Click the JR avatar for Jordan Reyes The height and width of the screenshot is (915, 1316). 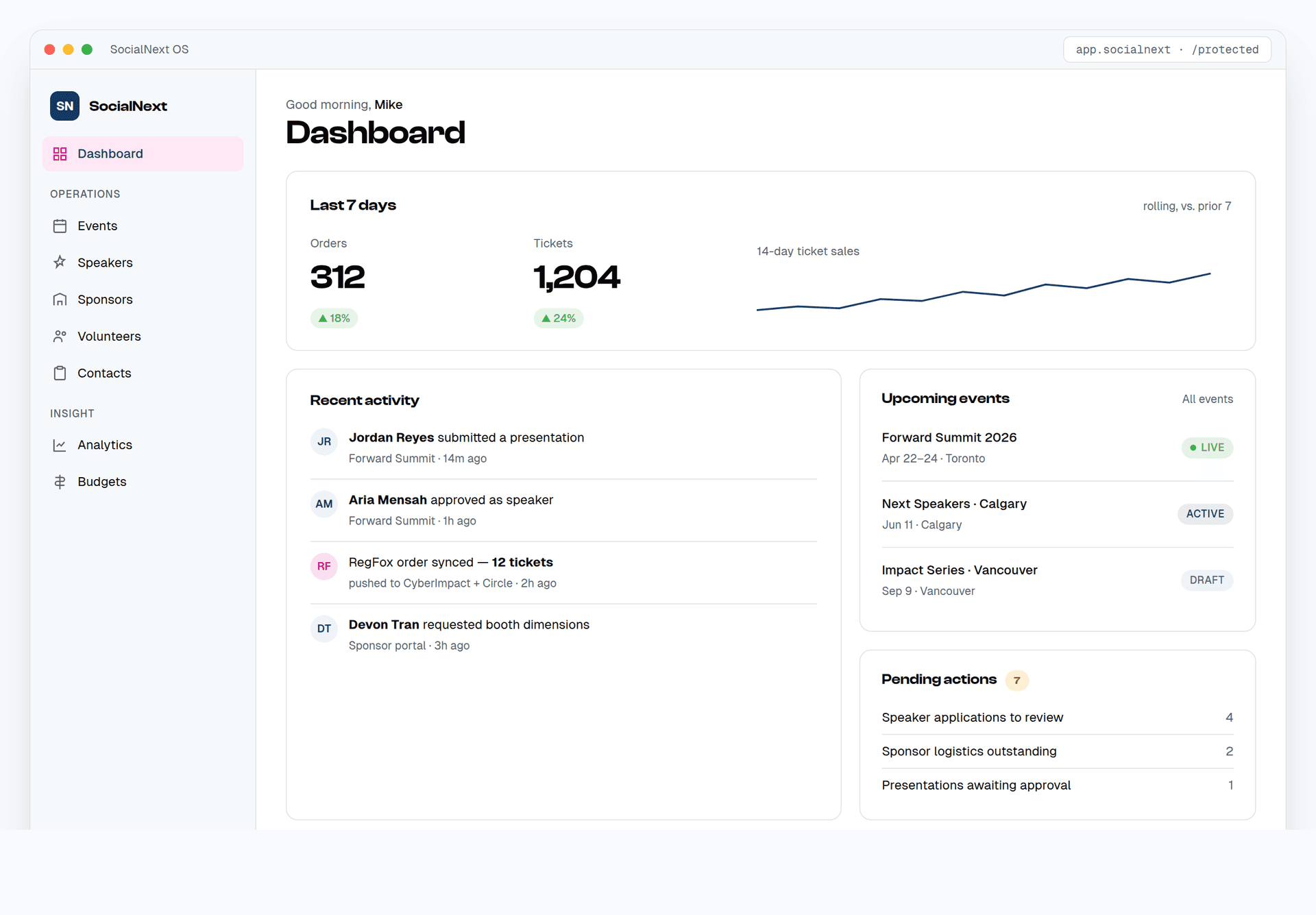pos(324,441)
